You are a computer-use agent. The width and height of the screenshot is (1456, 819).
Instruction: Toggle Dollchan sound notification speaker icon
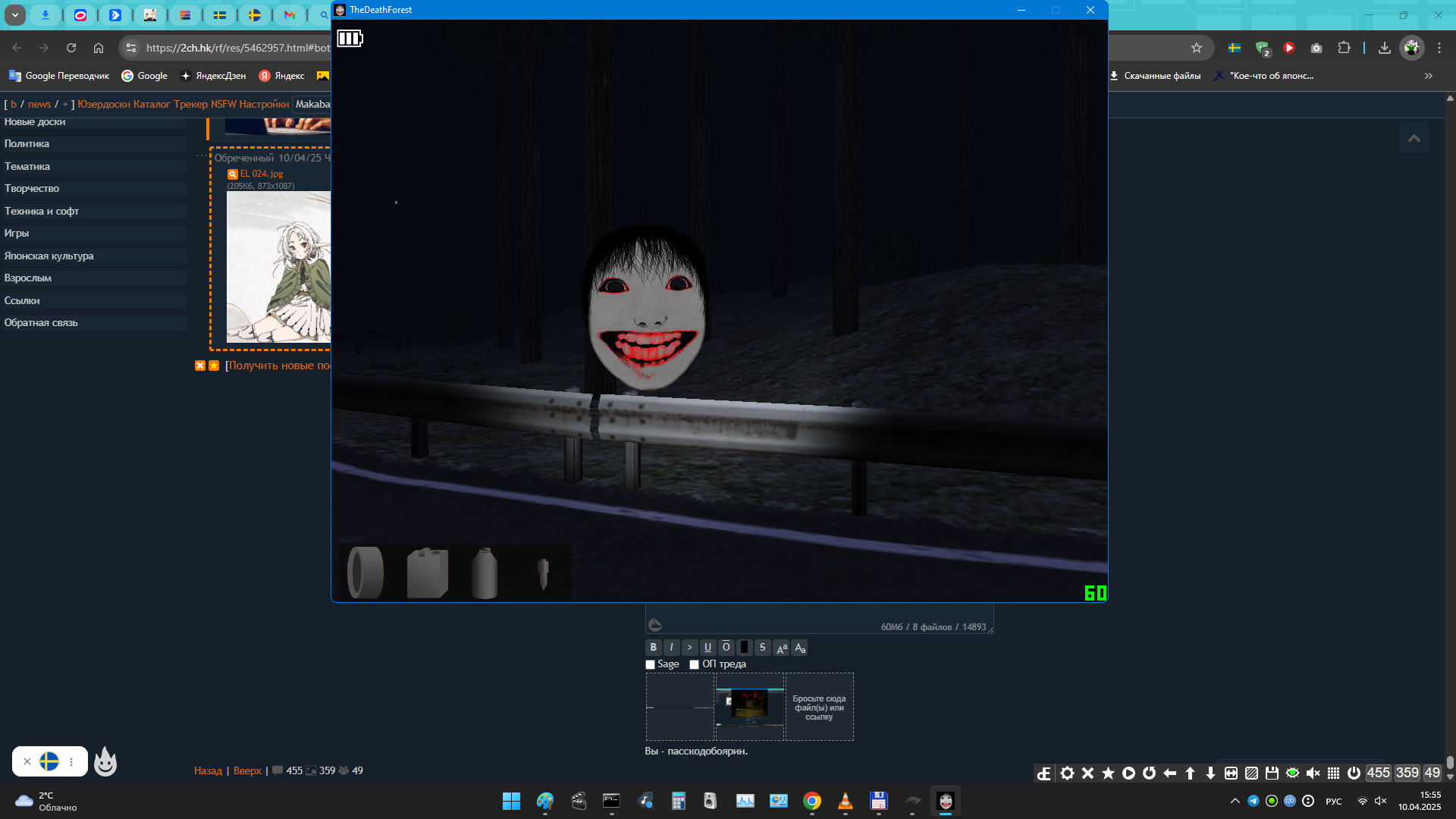coord(1313,773)
